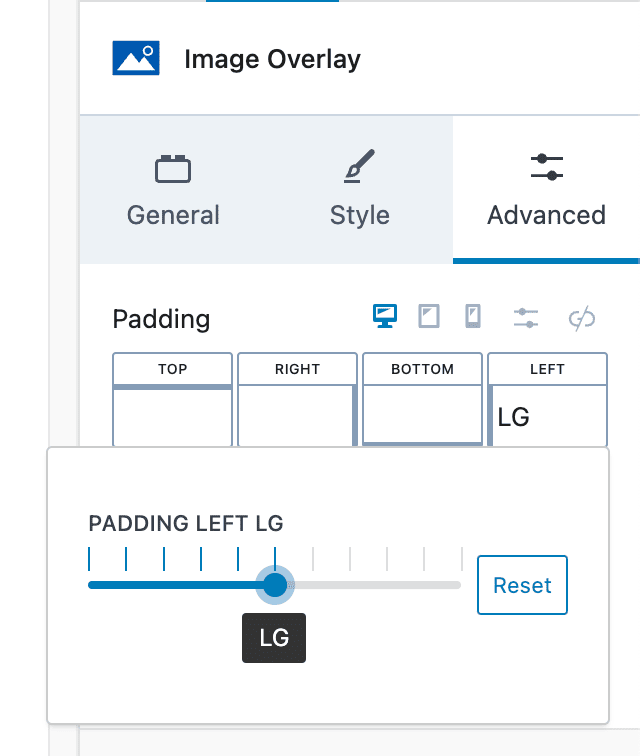
Task: Switch padding to the mobile device view
Action: point(473,318)
